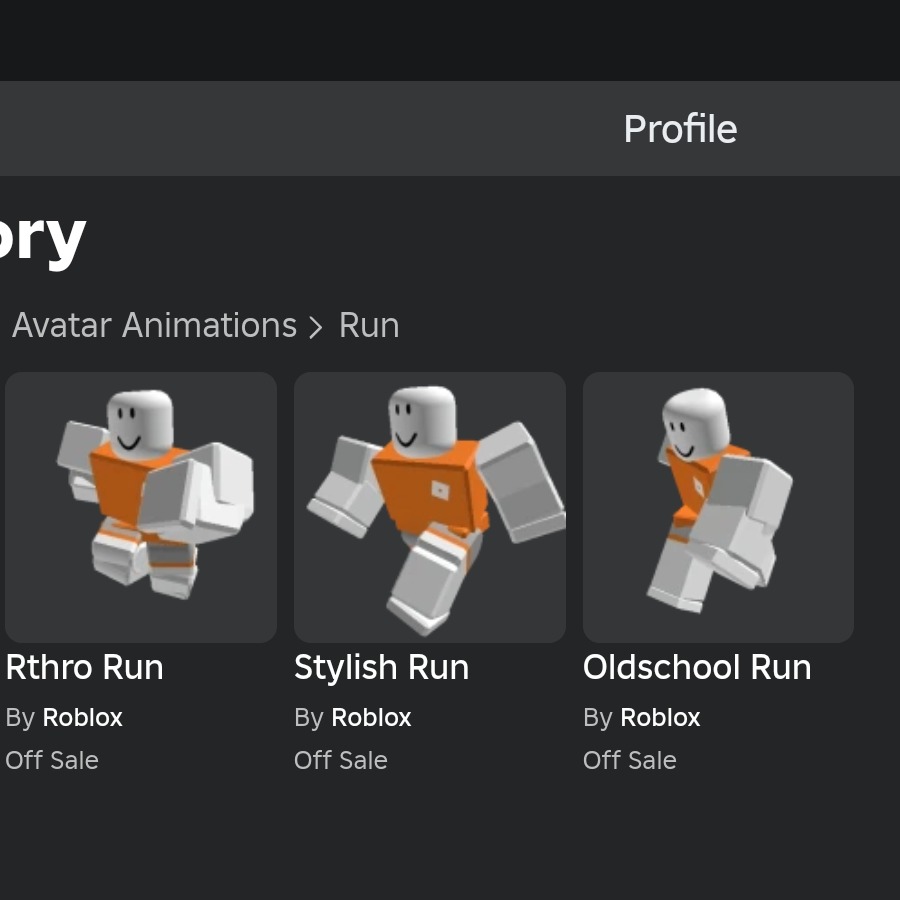The height and width of the screenshot is (900, 900).
Task: Go to Avatar Animations breadcrumb
Action: click(154, 325)
